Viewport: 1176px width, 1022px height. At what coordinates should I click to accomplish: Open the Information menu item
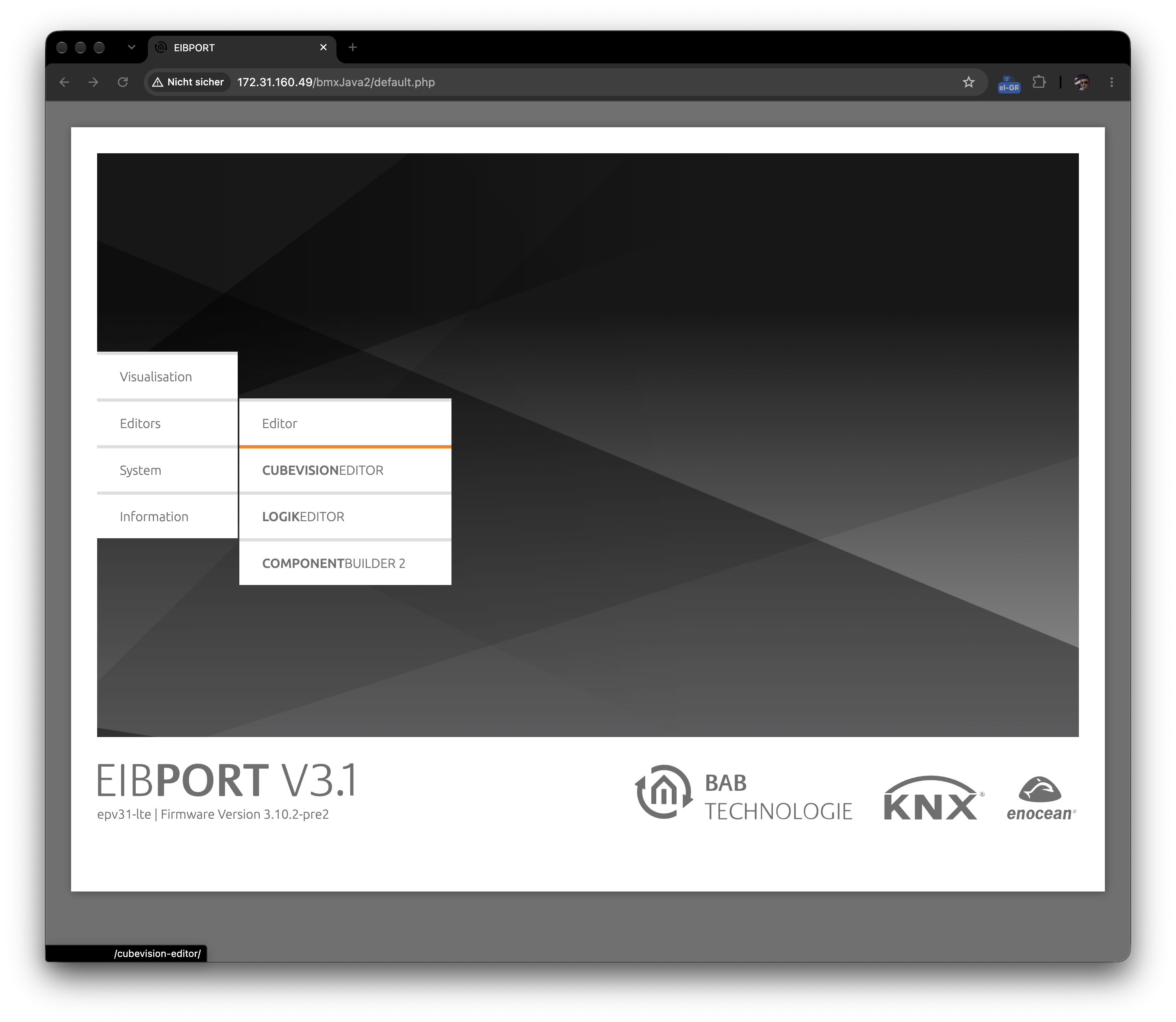pos(167,517)
